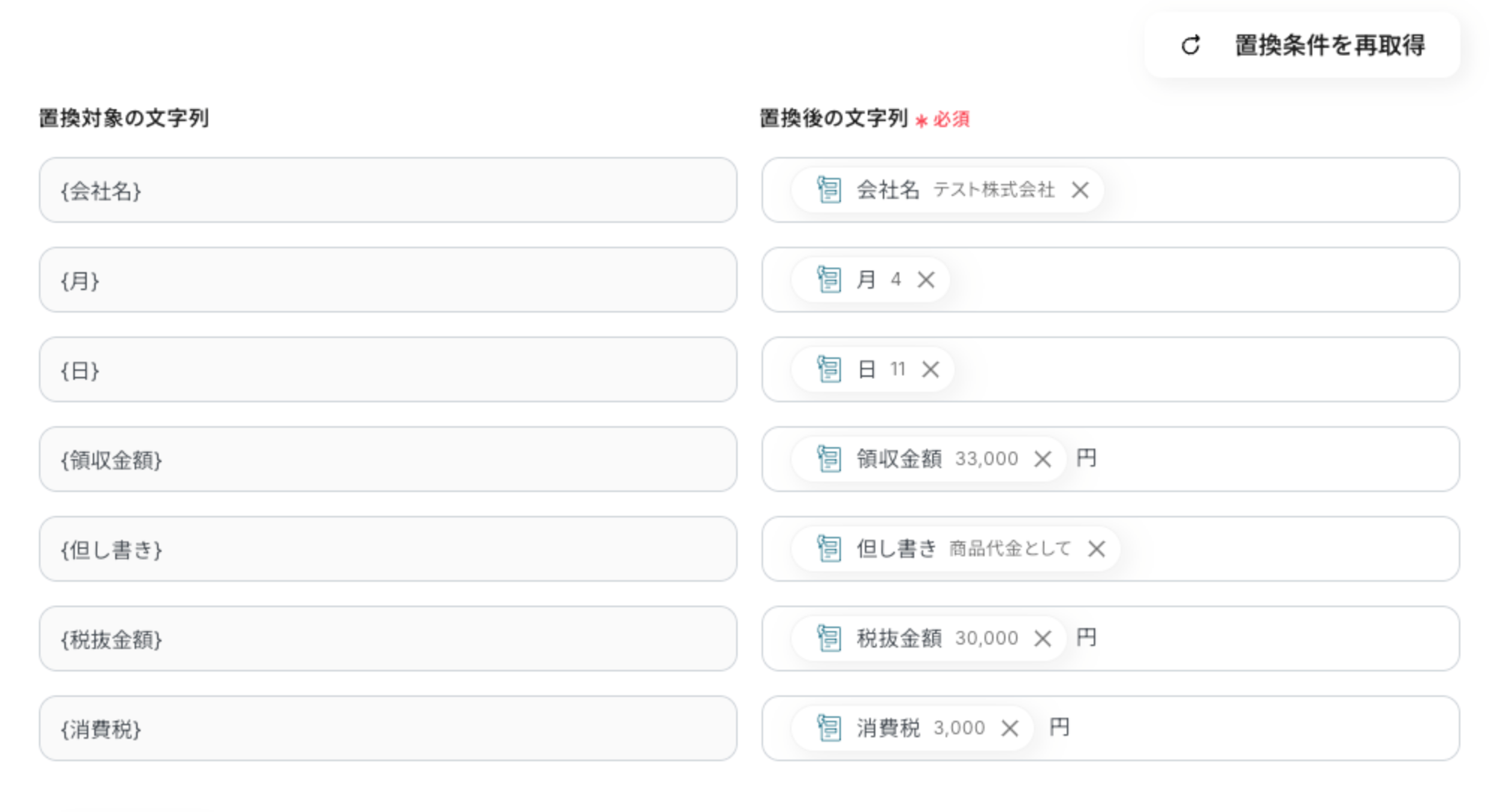Remove the 但し書き 商品代金として tag
The height and width of the screenshot is (812, 1497).
click(1096, 549)
